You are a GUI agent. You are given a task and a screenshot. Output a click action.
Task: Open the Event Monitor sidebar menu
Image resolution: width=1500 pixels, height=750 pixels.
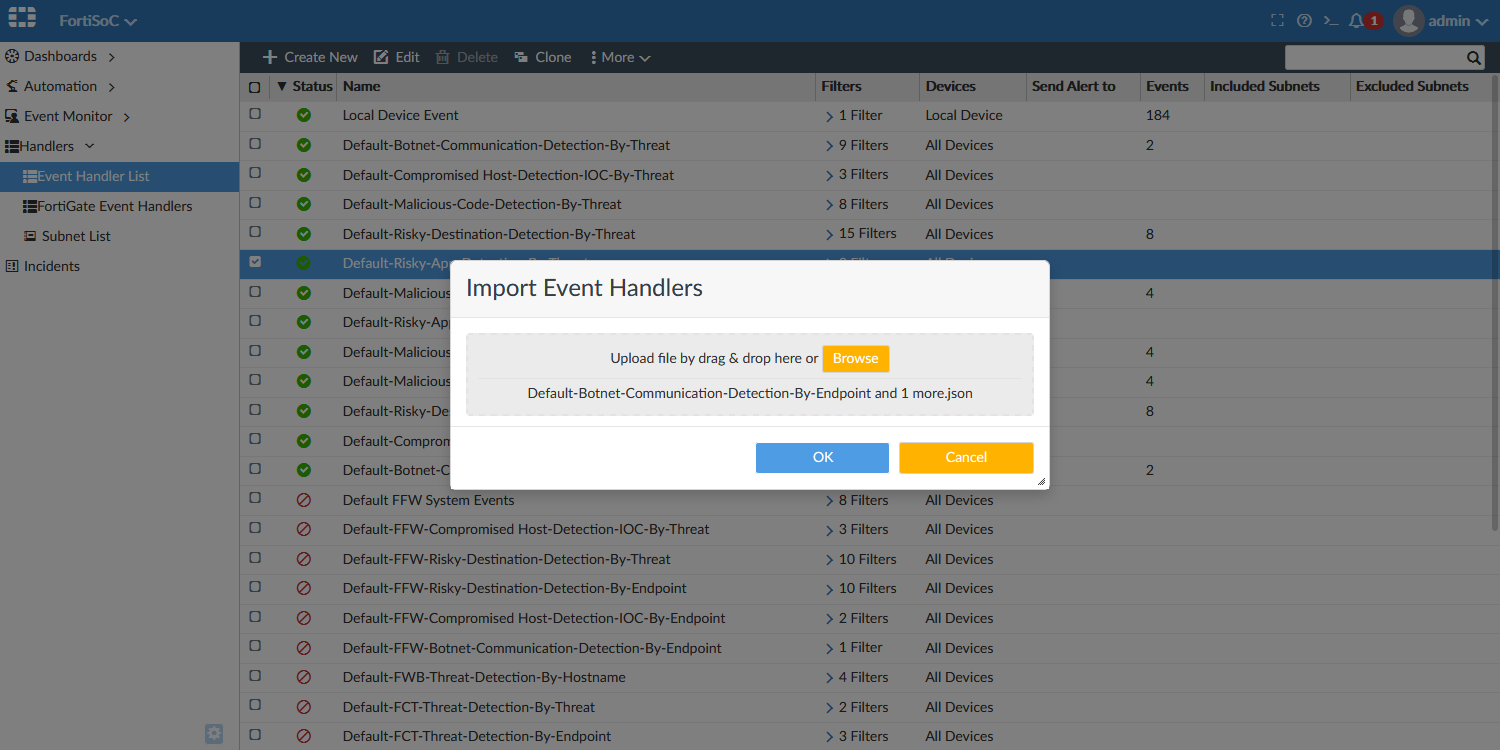(67, 116)
